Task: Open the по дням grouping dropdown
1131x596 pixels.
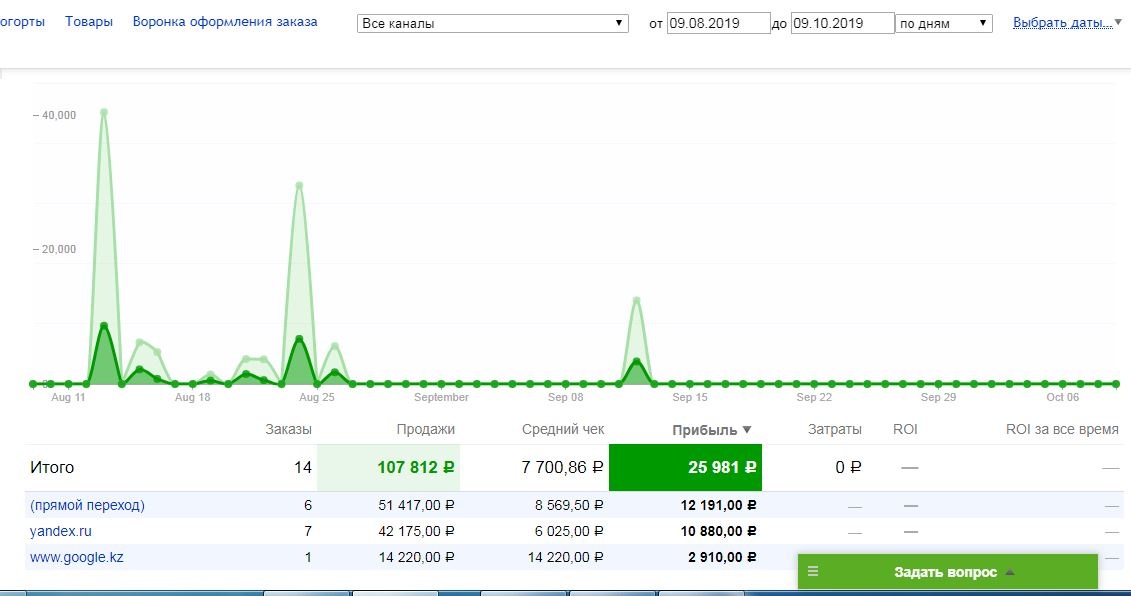Action: 943,23
